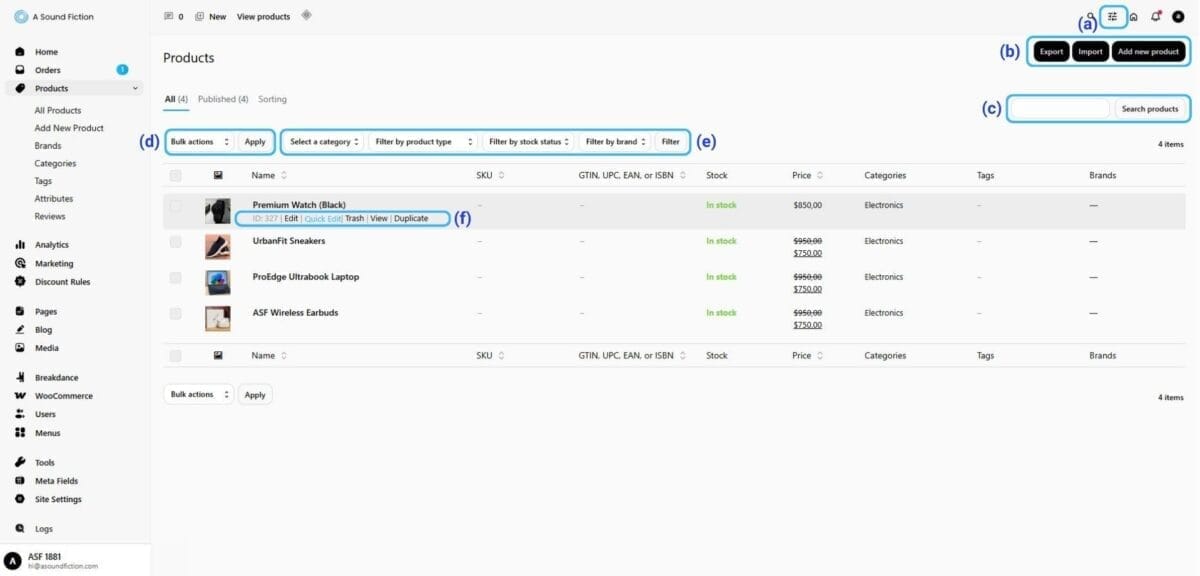Open the comments bubble icon in top bar
Viewport: 1200px width, 576px height.
pos(167,17)
